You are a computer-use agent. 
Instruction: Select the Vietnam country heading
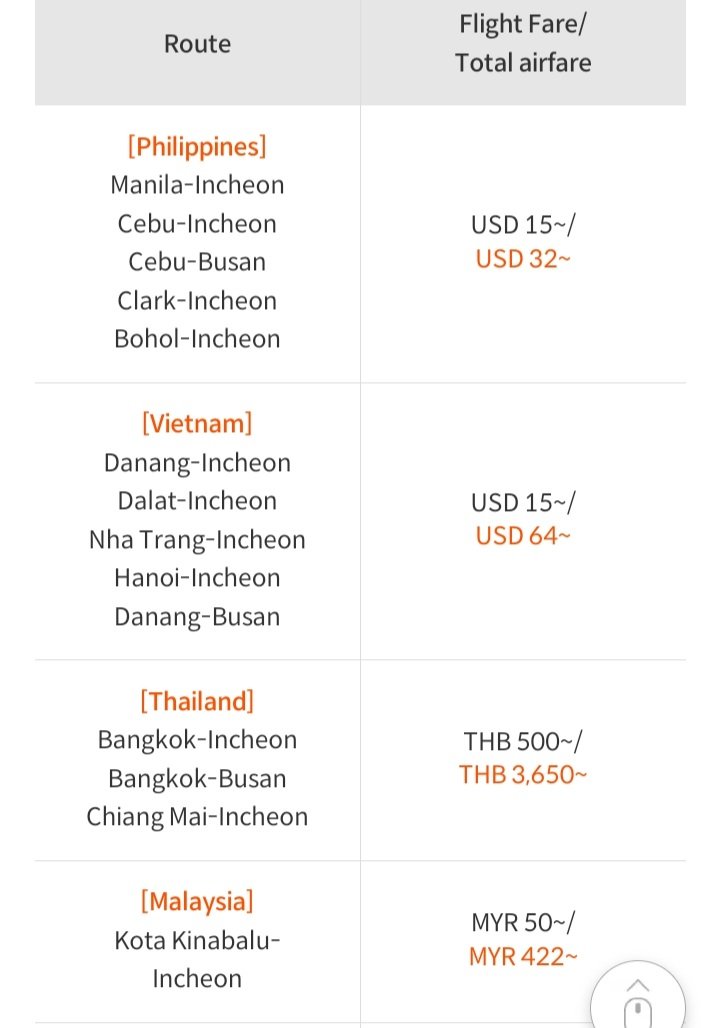point(197,424)
